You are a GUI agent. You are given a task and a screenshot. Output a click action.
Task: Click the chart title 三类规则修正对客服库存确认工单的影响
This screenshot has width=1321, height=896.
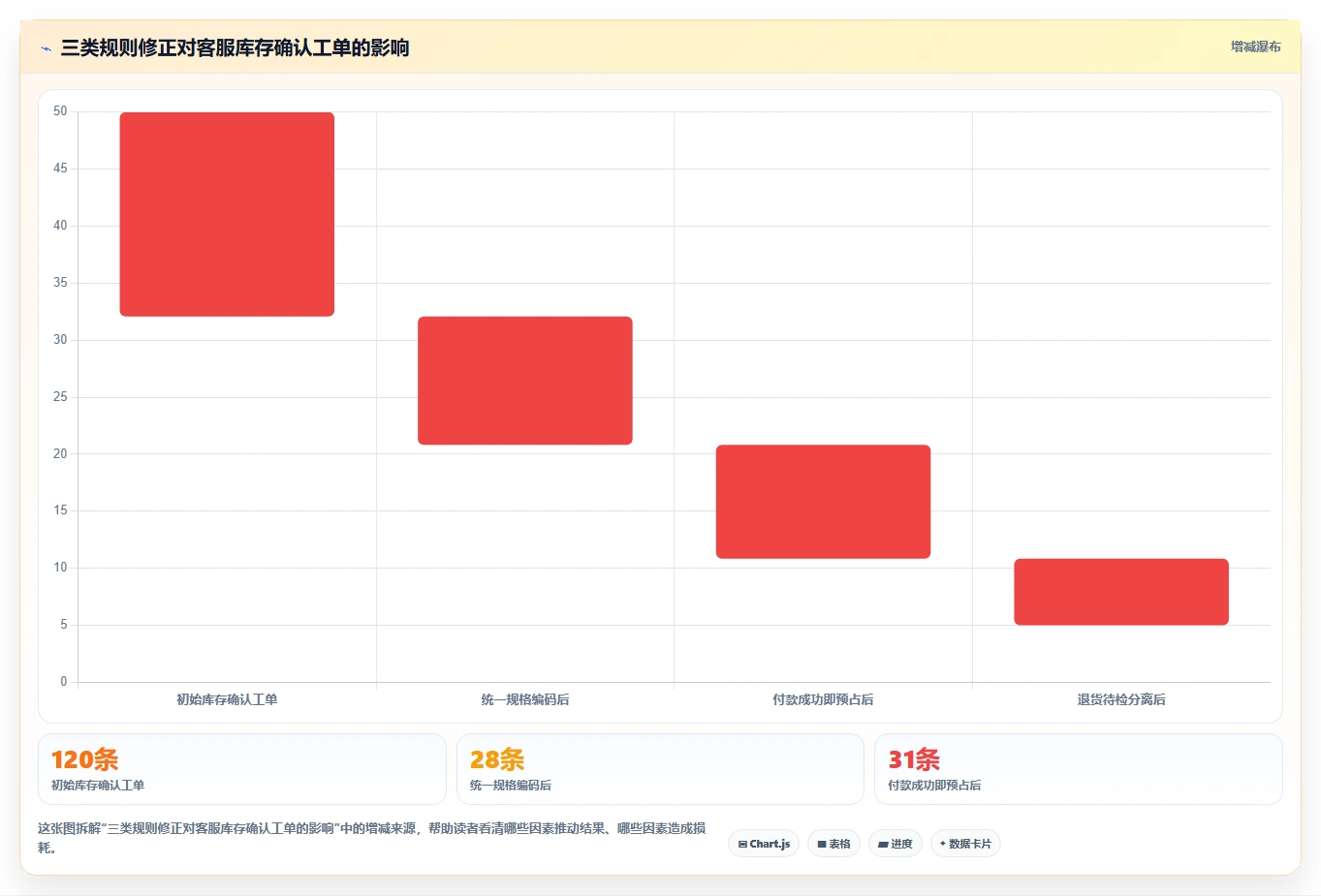pyautogui.click(x=235, y=47)
